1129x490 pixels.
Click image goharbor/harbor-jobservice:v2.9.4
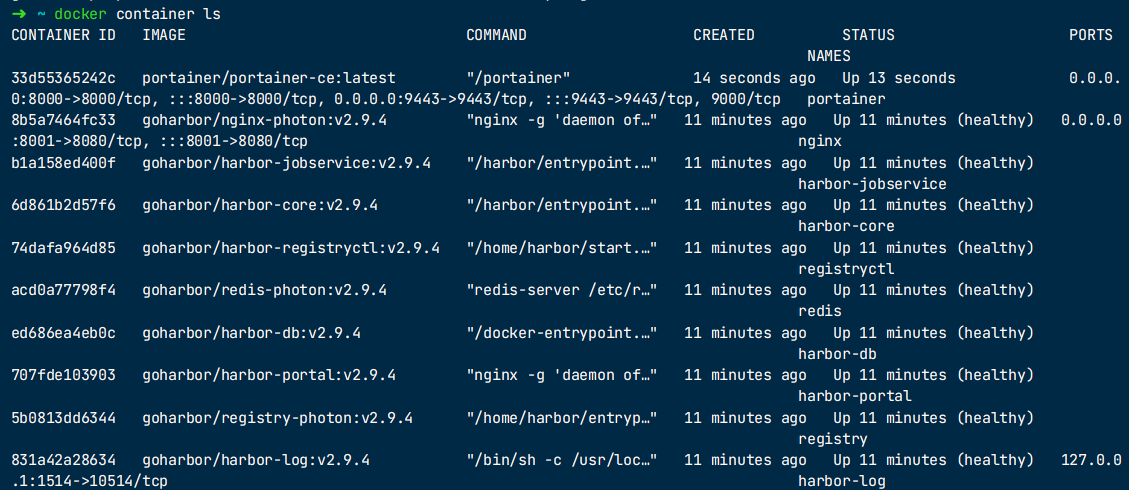click(287, 163)
